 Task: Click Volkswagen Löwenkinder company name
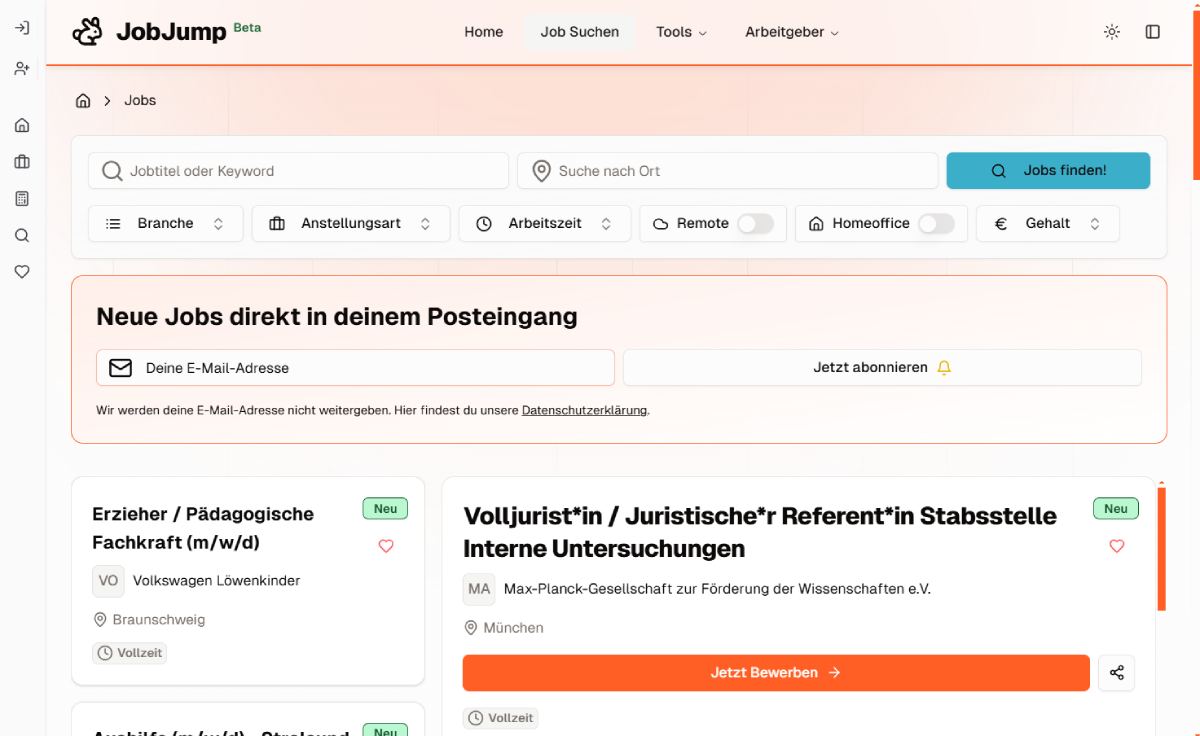click(x=216, y=581)
